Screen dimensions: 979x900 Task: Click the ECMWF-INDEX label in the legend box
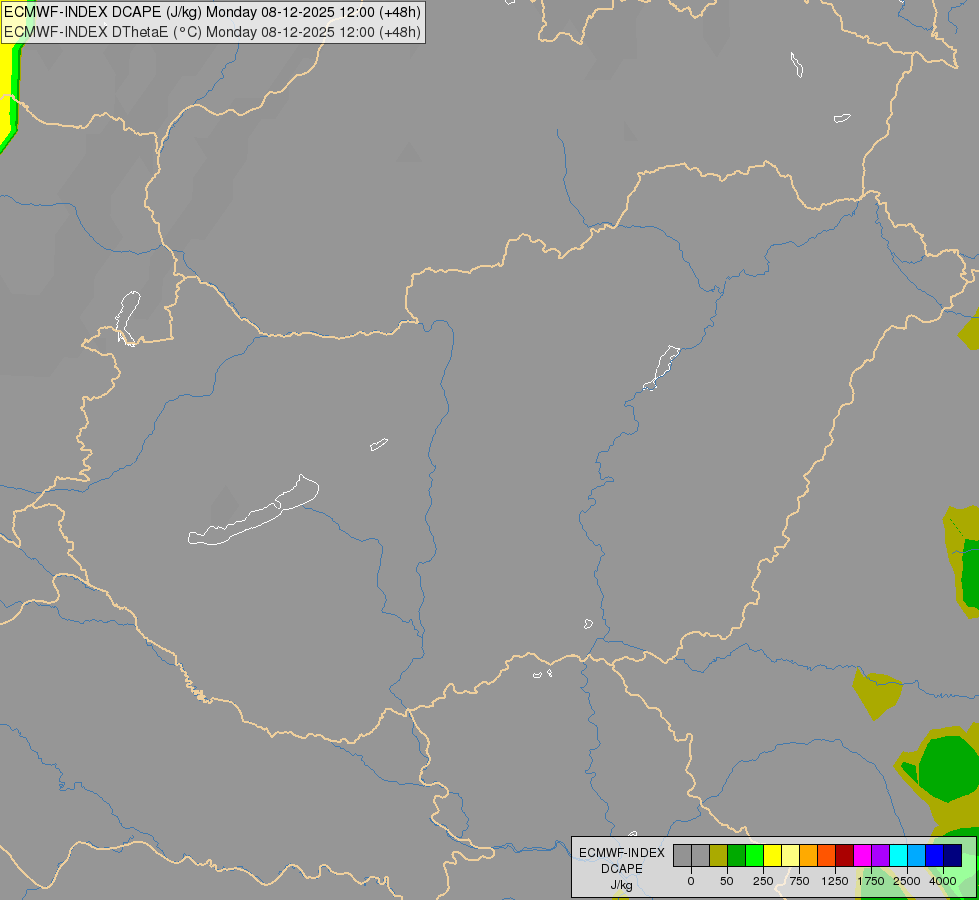pyautogui.click(x=622, y=853)
